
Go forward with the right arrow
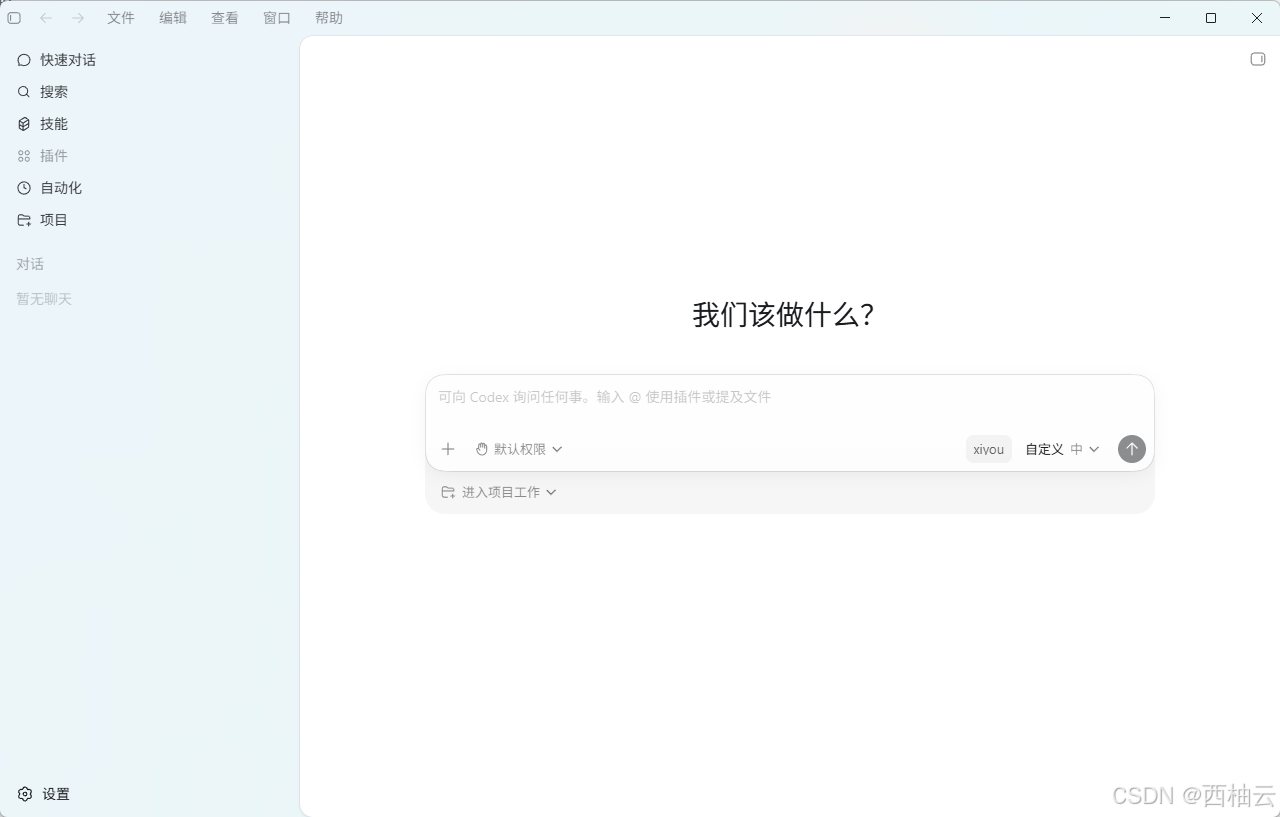coord(78,18)
